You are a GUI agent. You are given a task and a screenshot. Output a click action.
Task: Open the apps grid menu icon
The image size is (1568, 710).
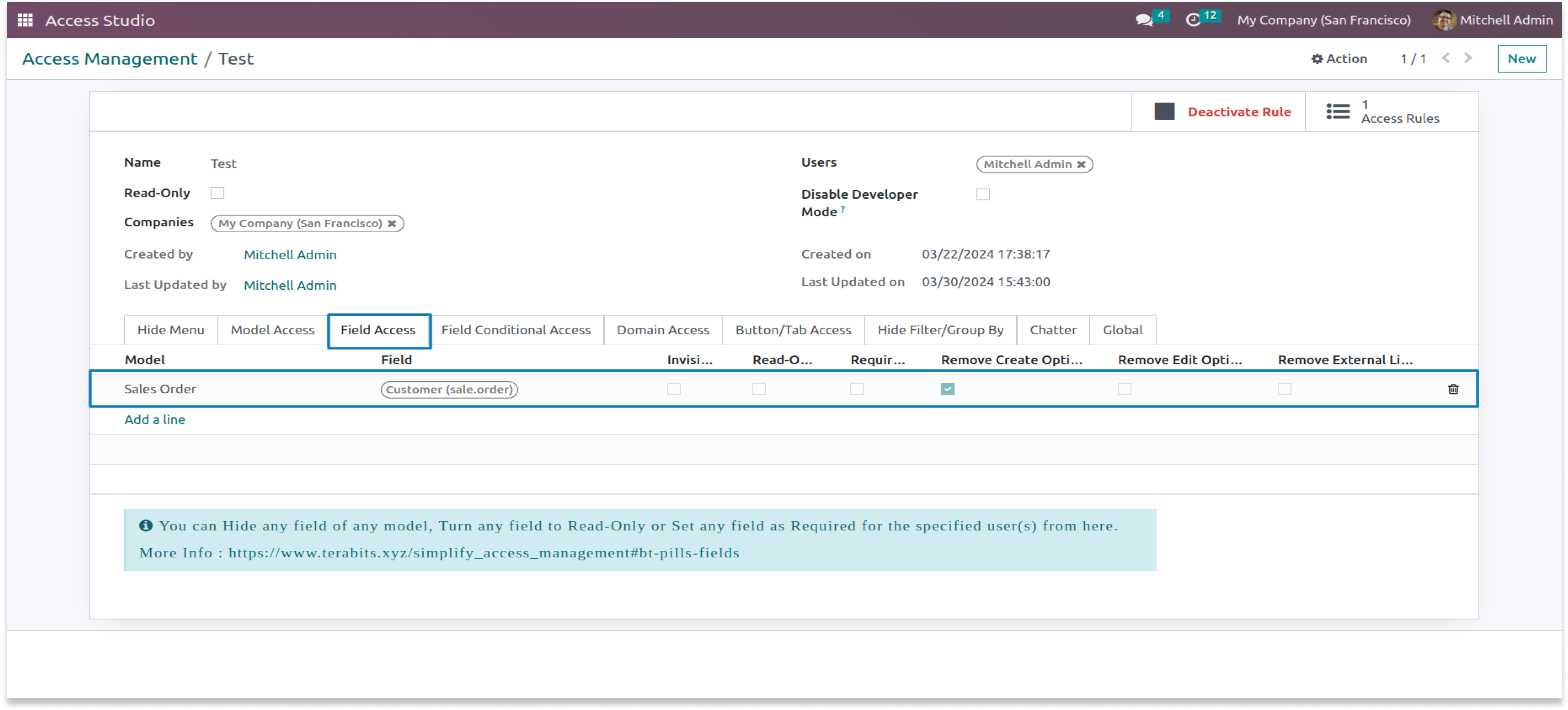click(x=25, y=20)
